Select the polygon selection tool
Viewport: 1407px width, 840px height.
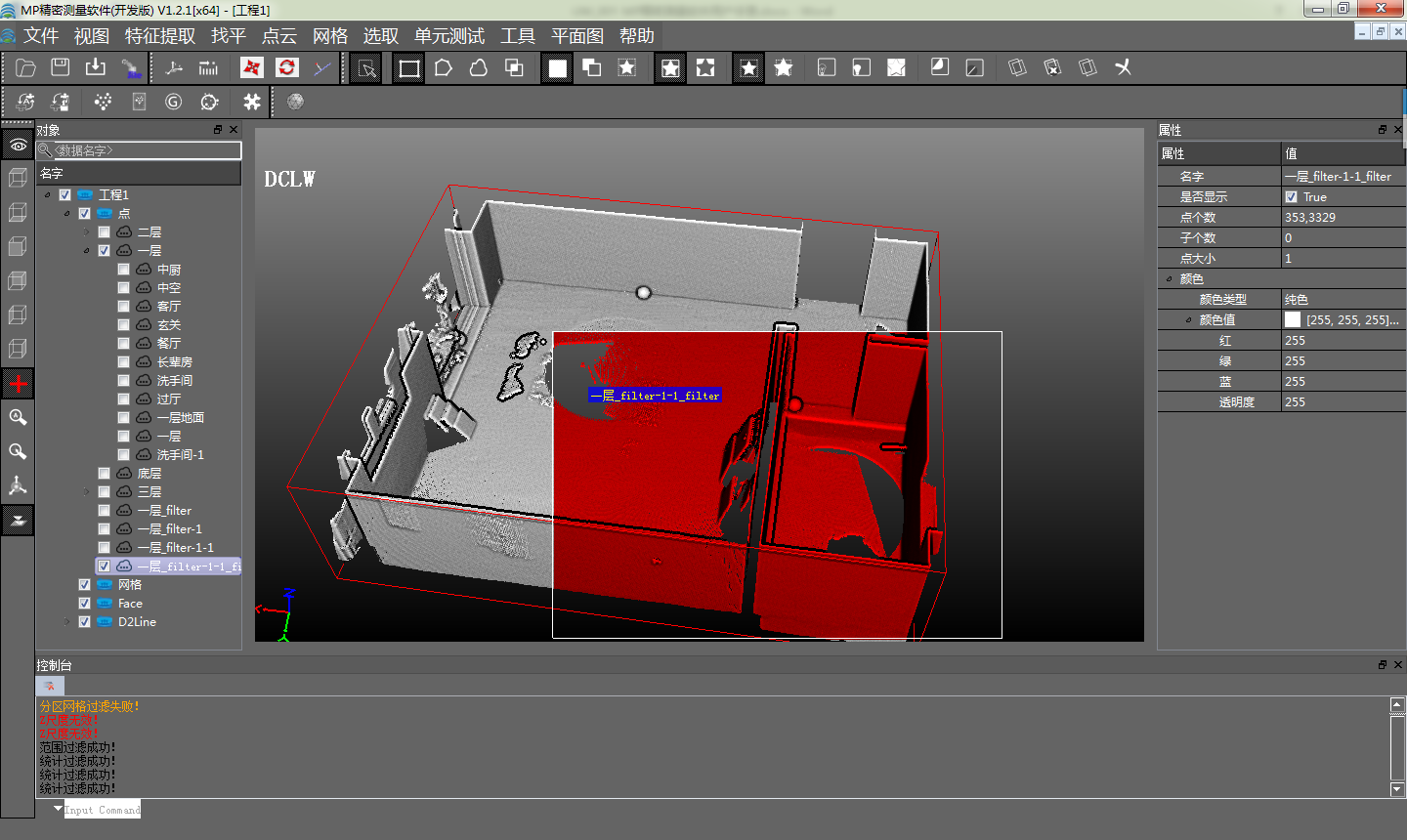[444, 67]
